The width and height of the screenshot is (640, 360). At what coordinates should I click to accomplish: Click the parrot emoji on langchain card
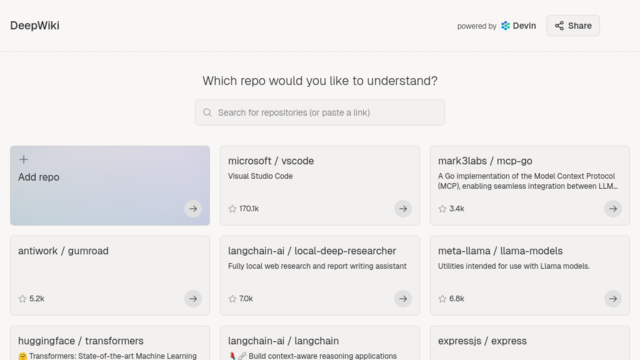tap(232, 356)
